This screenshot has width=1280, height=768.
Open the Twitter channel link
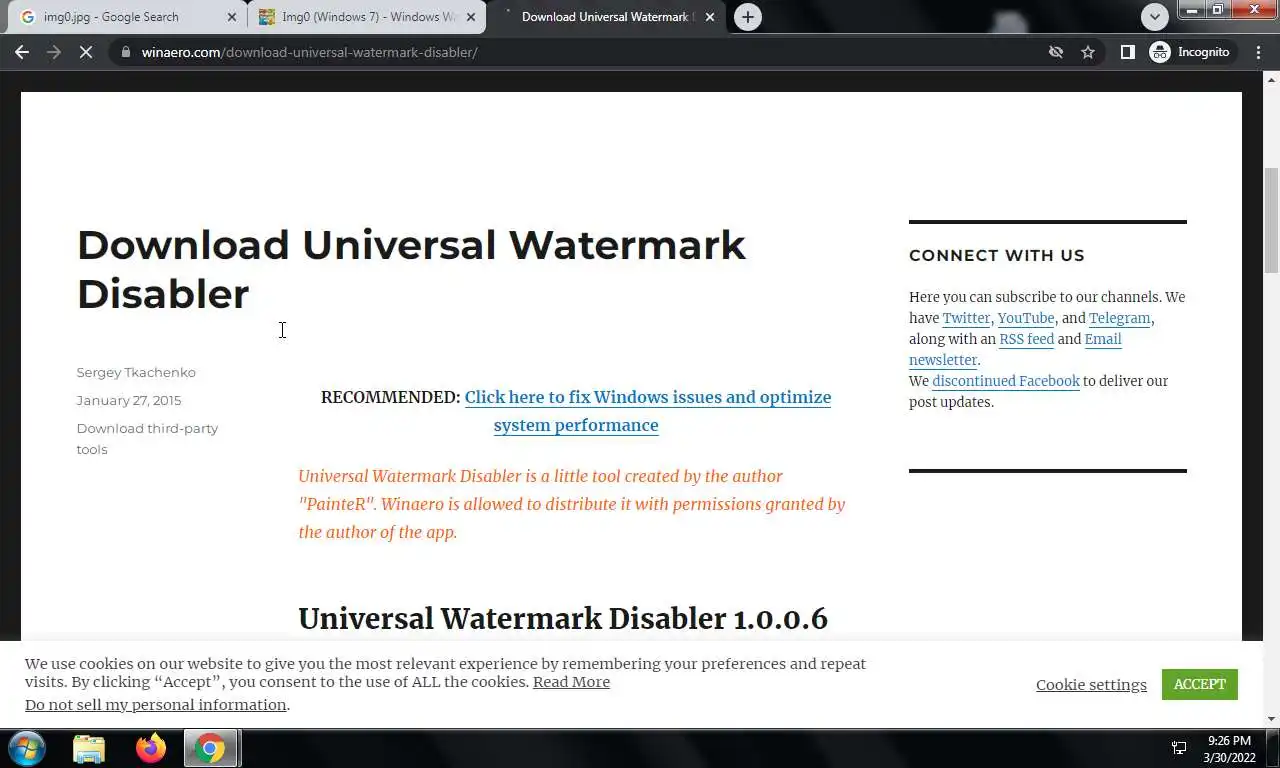[x=966, y=318]
